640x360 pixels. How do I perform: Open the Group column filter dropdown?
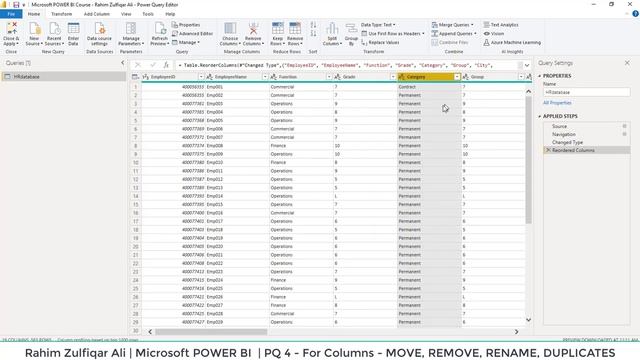tap(521, 77)
